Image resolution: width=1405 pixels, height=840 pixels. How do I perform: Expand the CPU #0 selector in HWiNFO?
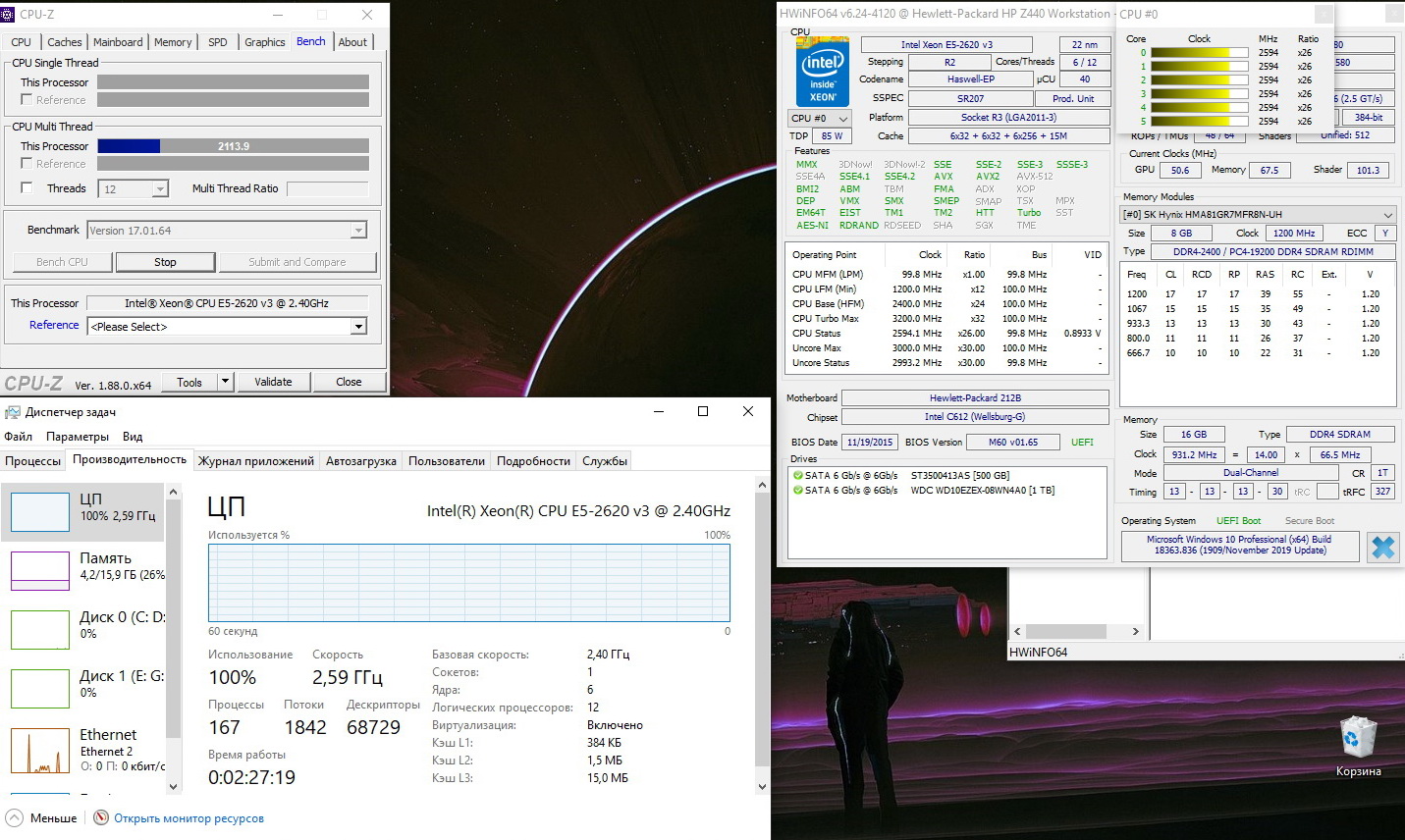point(820,119)
